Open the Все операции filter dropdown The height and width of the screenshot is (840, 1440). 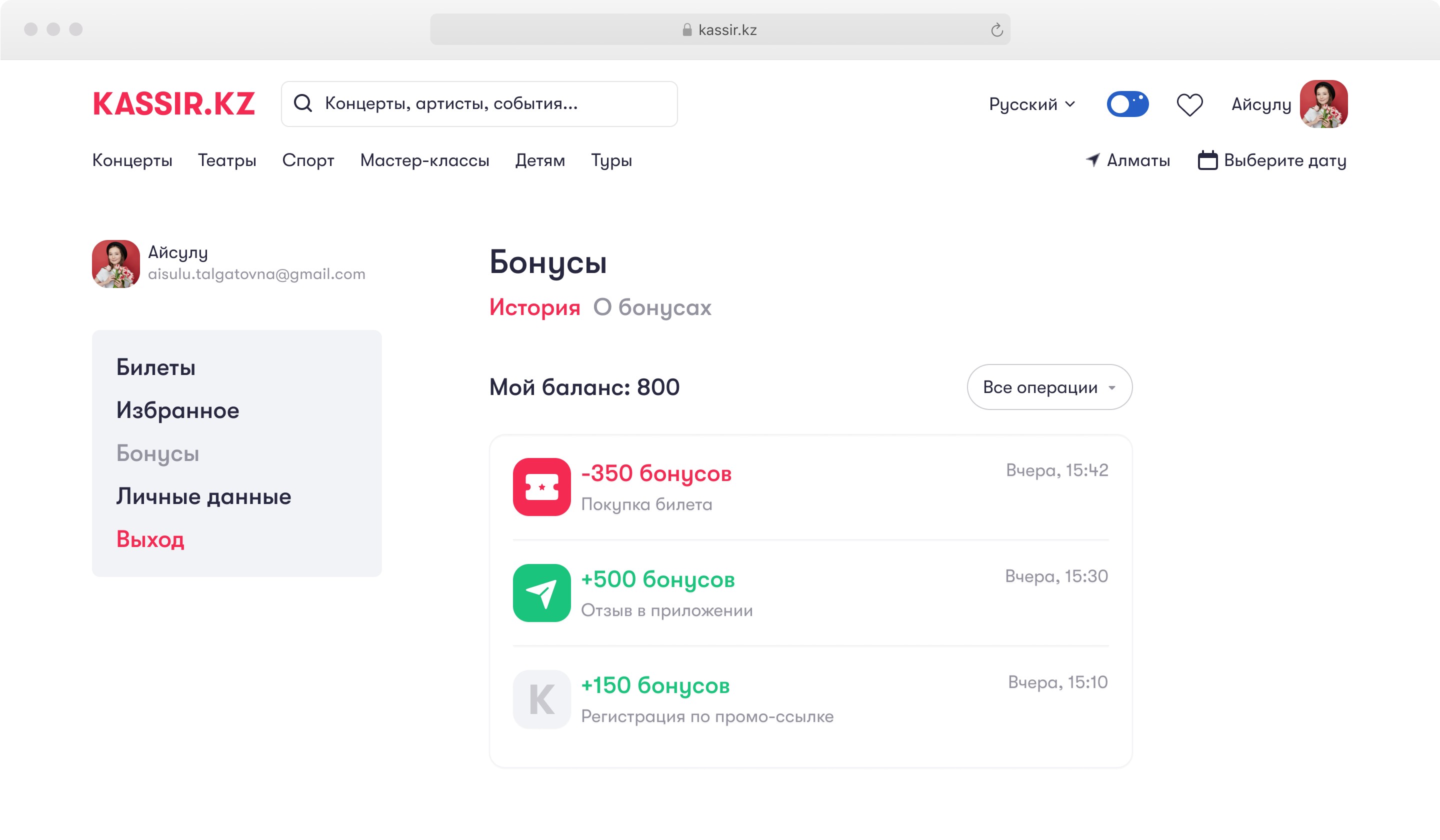tap(1049, 387)
